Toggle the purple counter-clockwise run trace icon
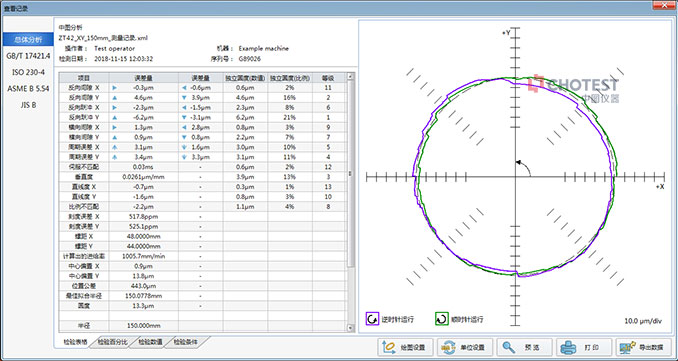This screenshot has height=361, width=678. click(372, 319)
